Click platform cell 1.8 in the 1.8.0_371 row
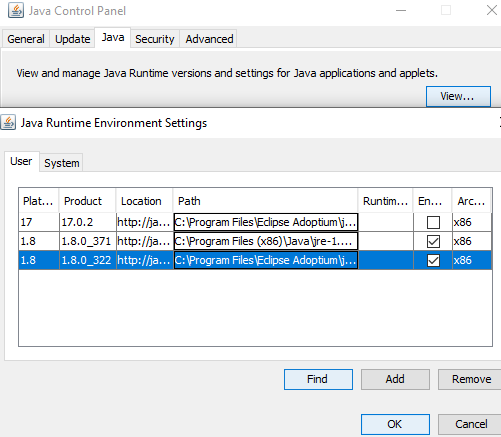 coord(39,241)
